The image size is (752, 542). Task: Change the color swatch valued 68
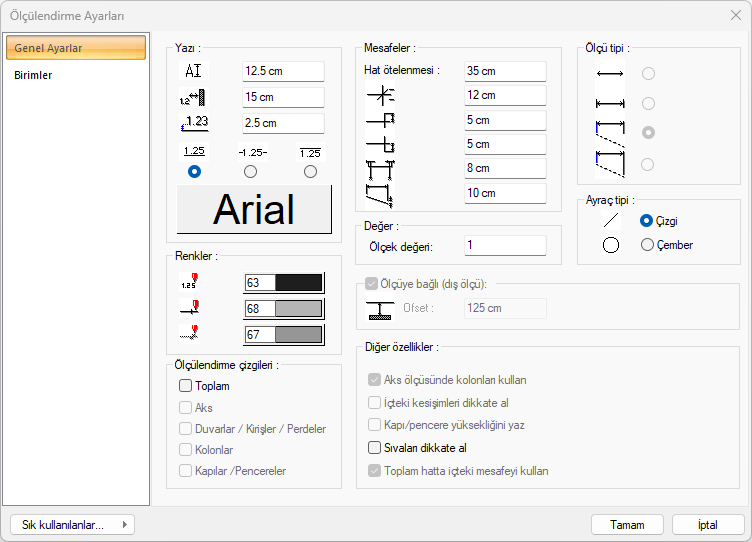(284, 308)
